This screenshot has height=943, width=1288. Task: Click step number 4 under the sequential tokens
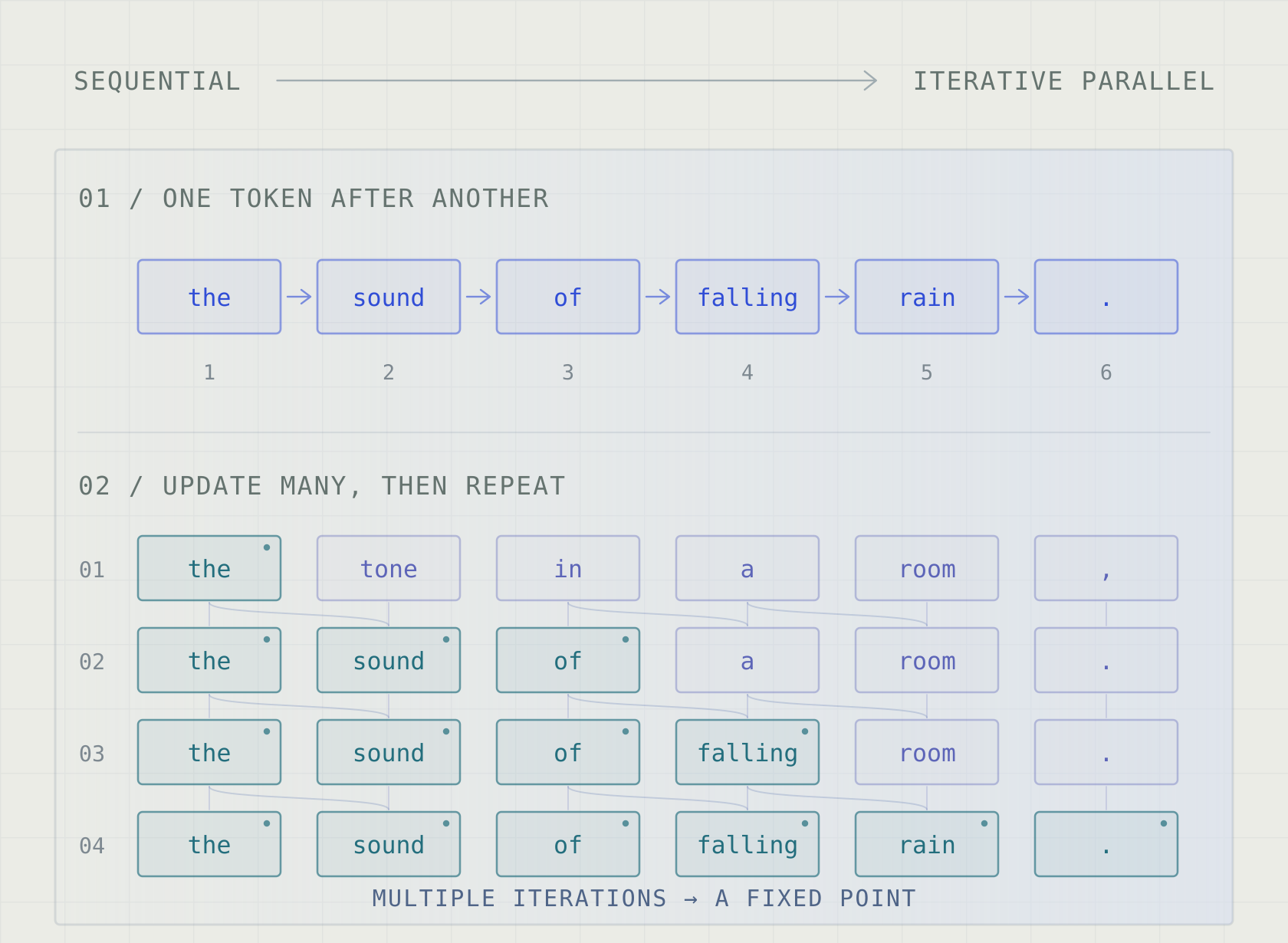[747, 373]
